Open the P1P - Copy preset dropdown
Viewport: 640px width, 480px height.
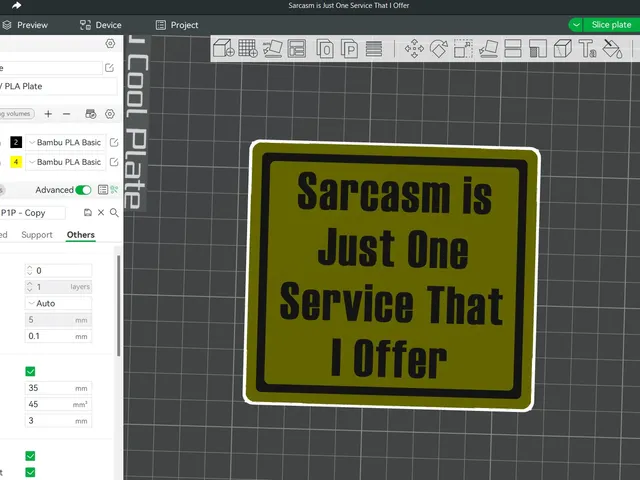33,213
